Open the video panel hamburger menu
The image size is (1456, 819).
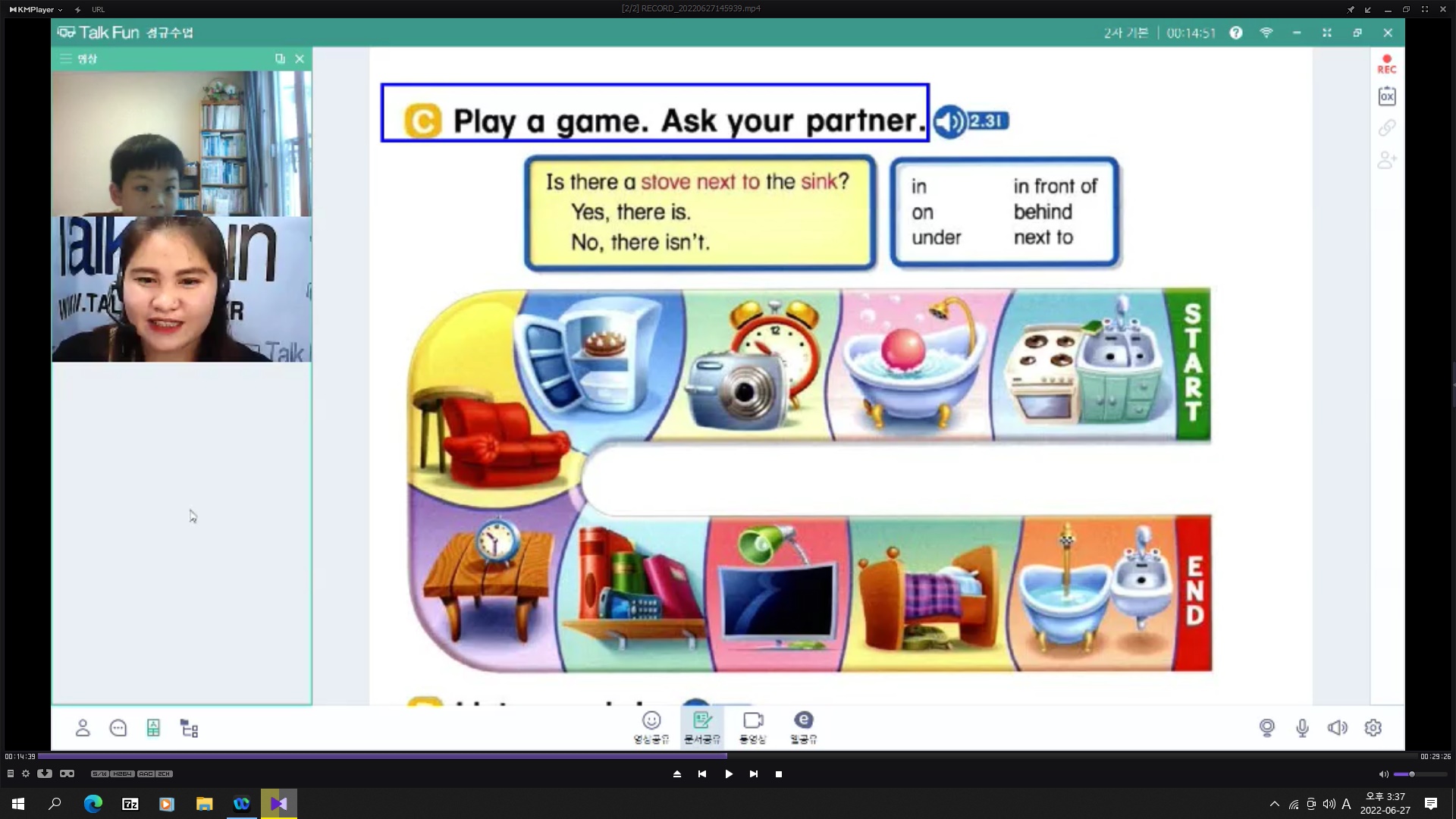click(x=66, y=58)
